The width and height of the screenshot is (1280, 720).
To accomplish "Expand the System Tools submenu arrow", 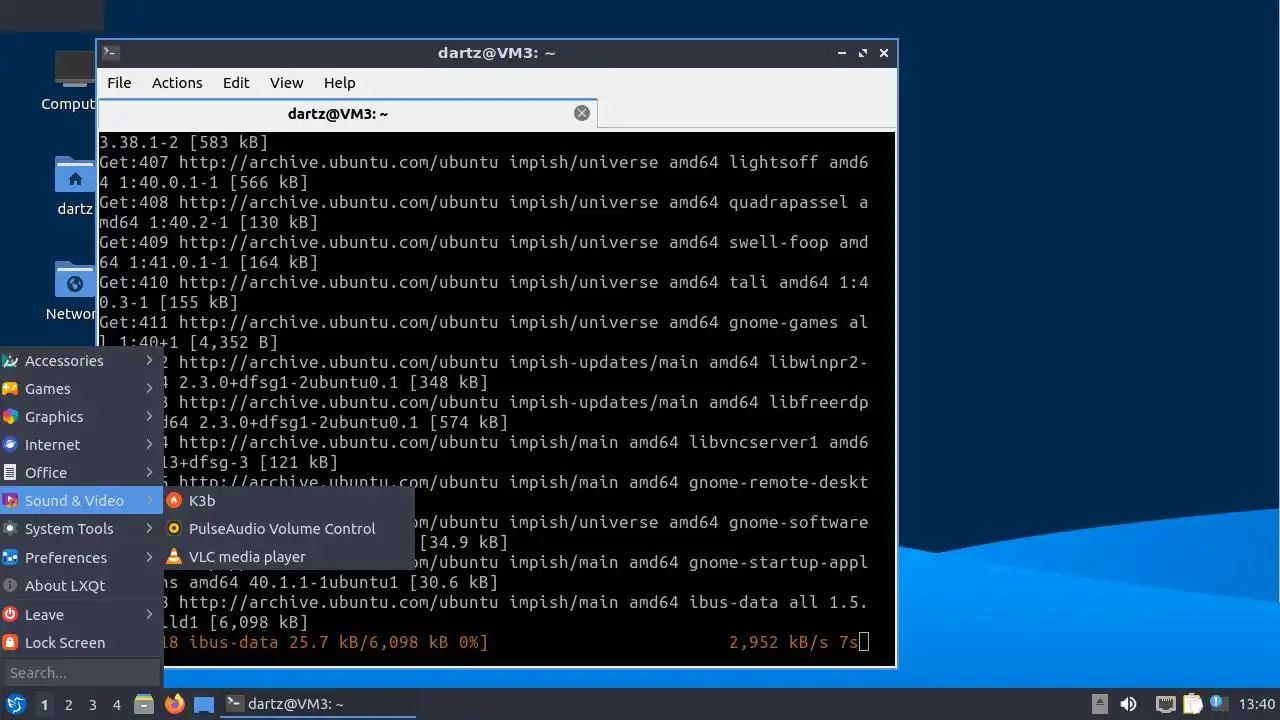I will pos(149,528).
